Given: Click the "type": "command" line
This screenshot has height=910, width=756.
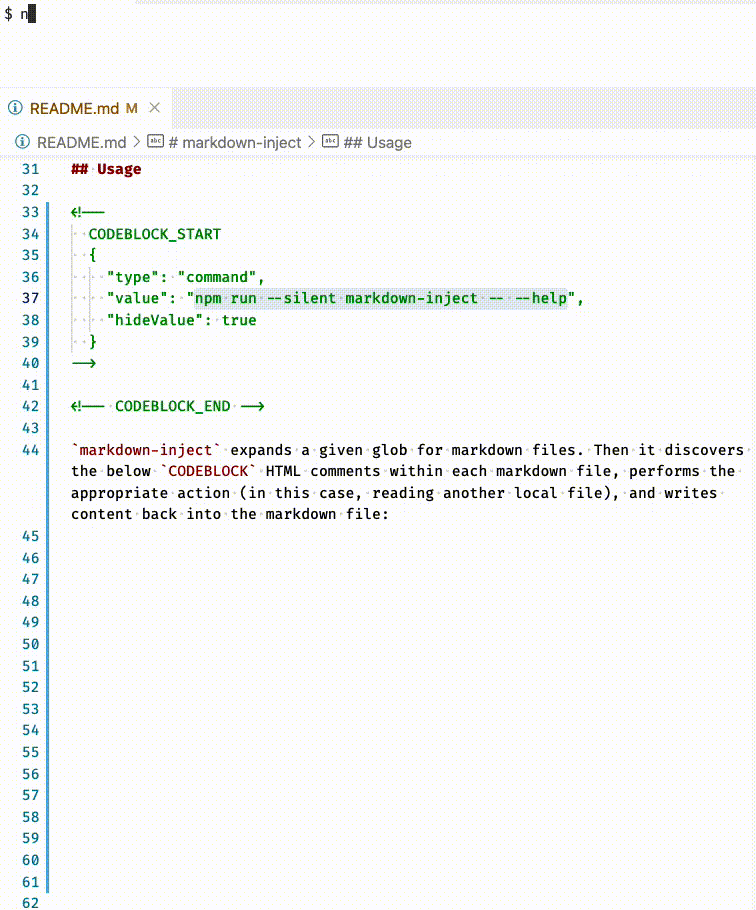Looking at the screenshot, I should coord(186,277).
